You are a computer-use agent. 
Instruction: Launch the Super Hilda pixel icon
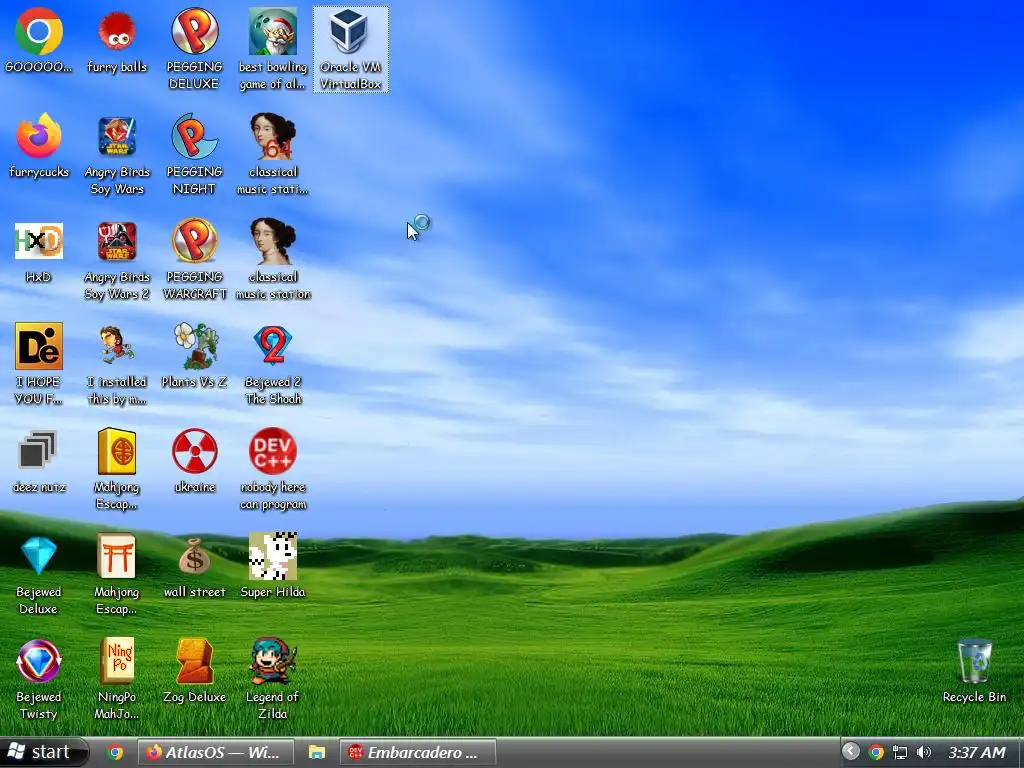pyautogui.click(x=272, y=556)
